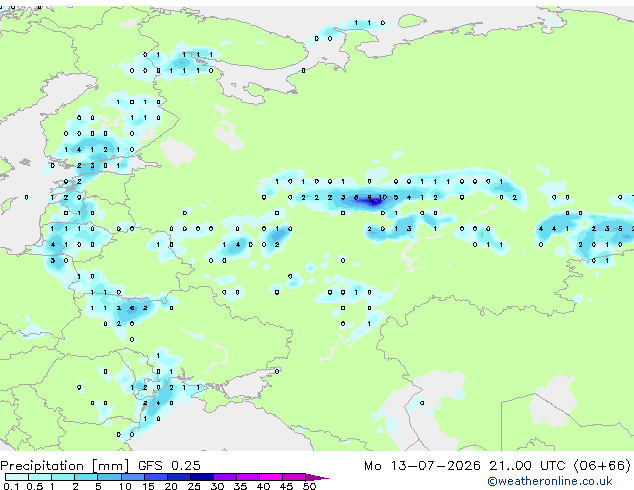Select the legend swatch between 0.5 and 1
This screenshot has height=490, width=634.
(40, 477)
